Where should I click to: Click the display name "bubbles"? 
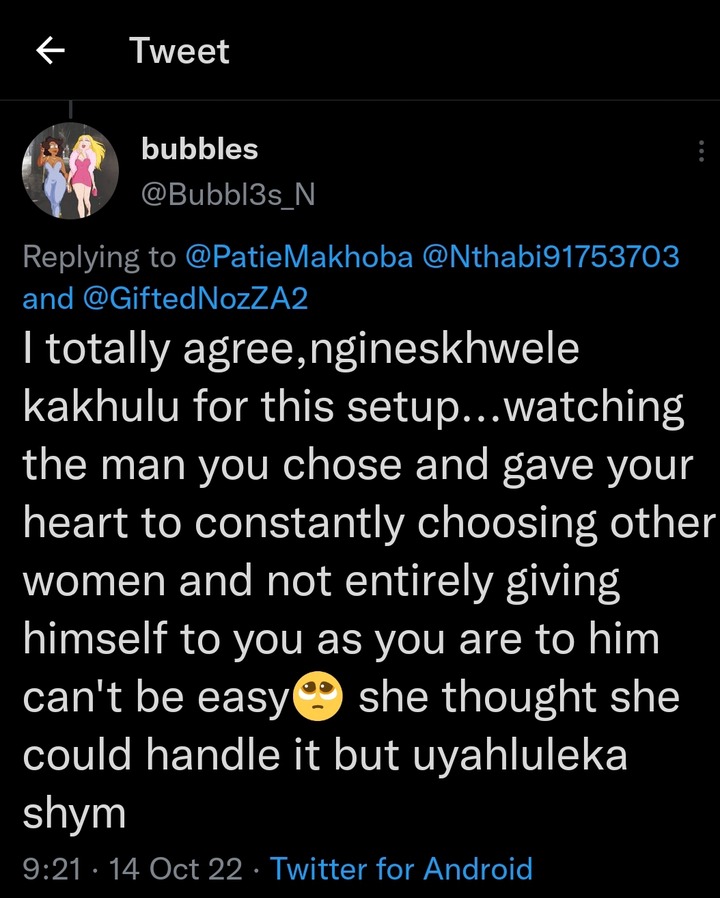point(199,149)
